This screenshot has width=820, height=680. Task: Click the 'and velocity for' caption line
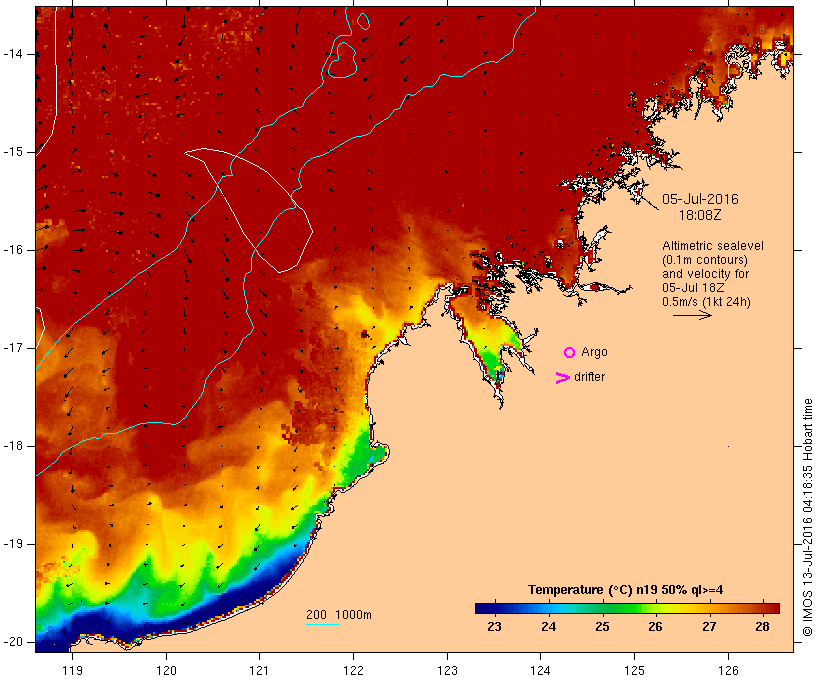point(705,274)
